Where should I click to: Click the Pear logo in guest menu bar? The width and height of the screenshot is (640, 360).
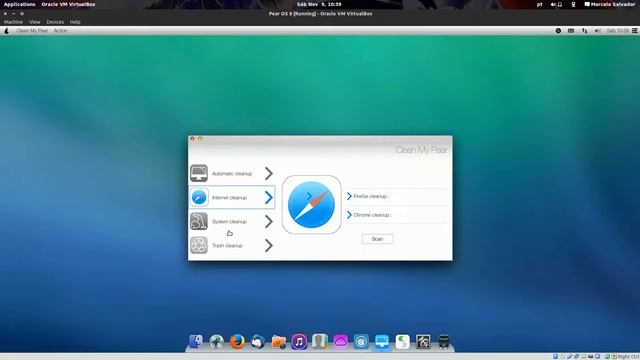pos(6,31)
